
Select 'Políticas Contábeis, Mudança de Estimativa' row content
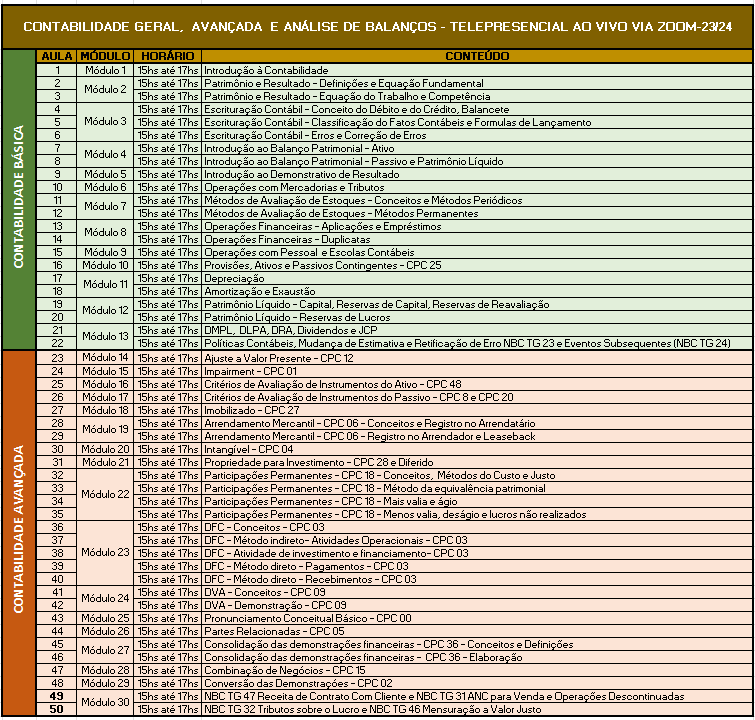477,343
